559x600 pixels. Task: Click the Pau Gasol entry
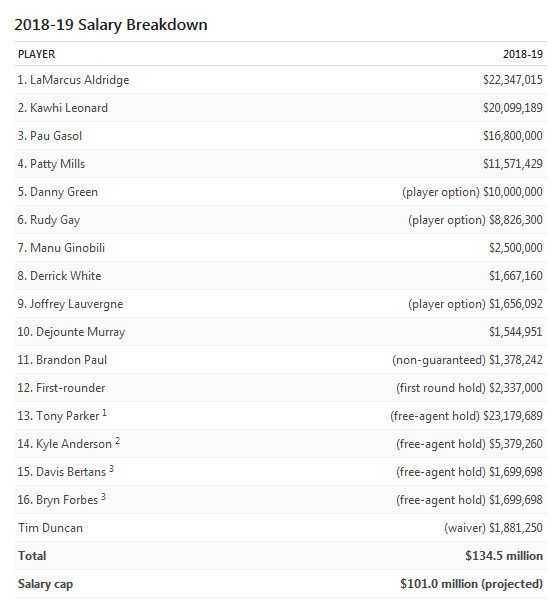[50, 136]
